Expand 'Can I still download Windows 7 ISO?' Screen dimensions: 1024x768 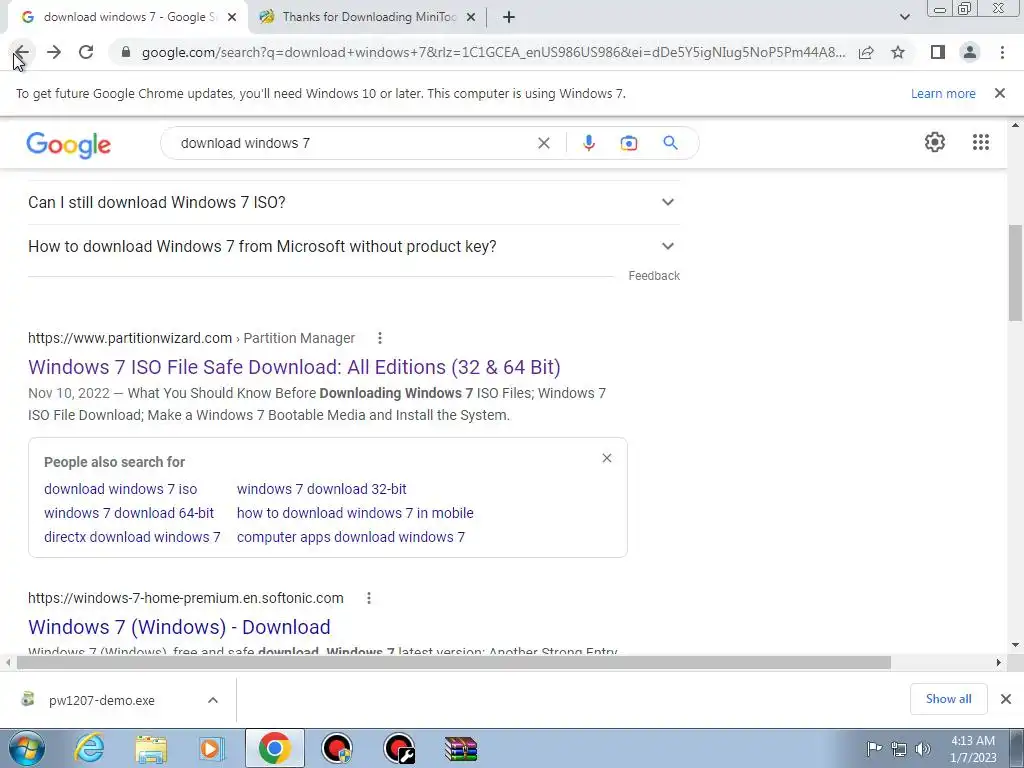click(x=354, y=202)
